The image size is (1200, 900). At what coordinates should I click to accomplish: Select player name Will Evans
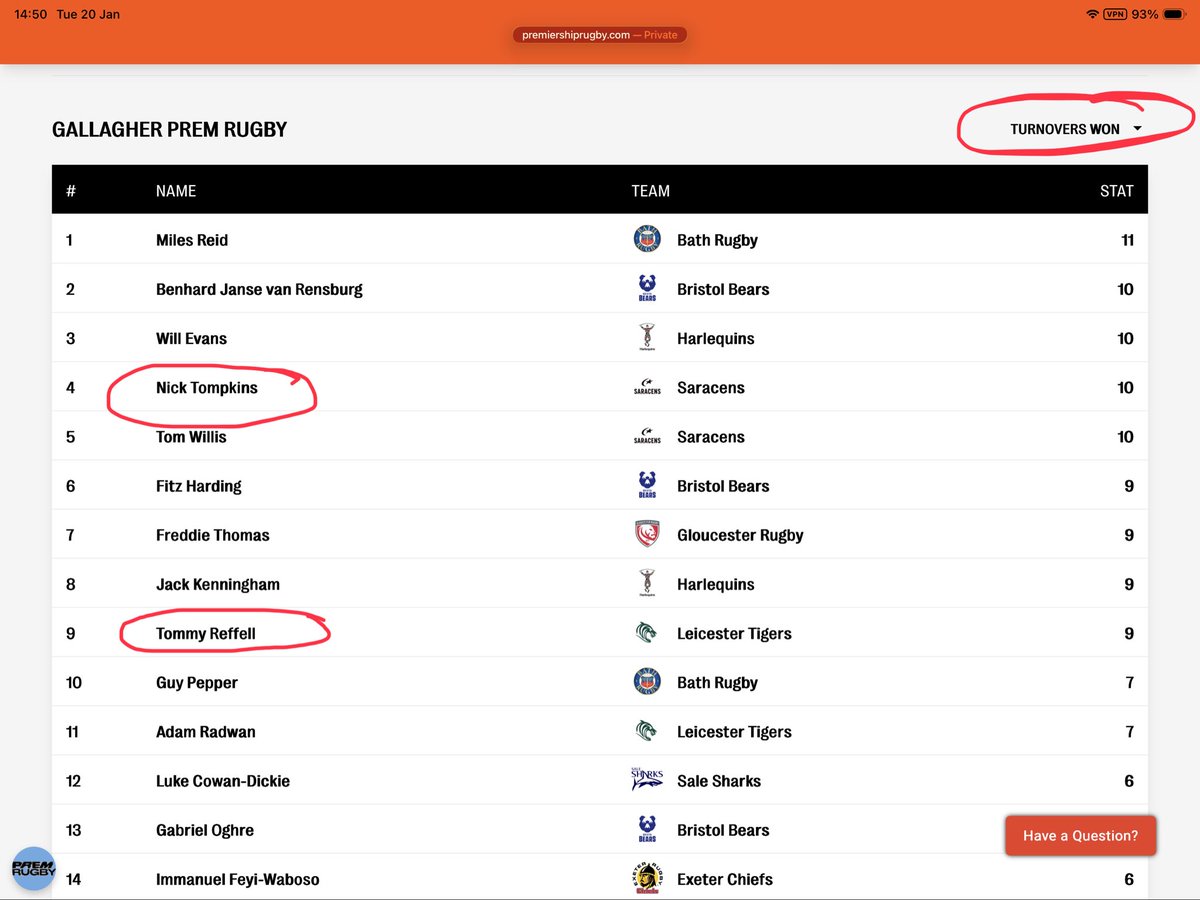[191, 338]
